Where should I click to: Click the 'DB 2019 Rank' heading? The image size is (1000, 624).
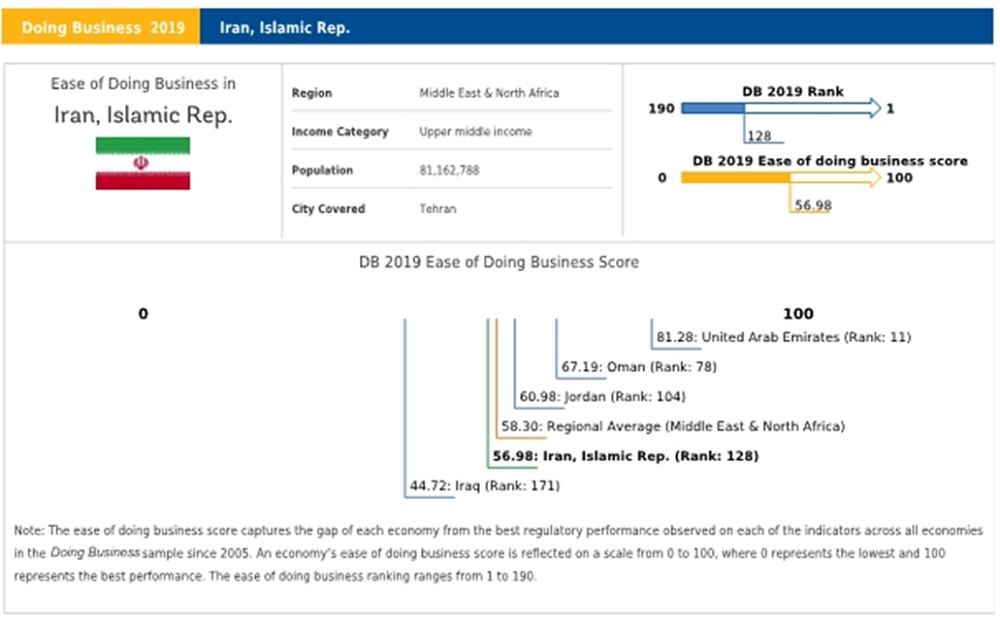793,91
